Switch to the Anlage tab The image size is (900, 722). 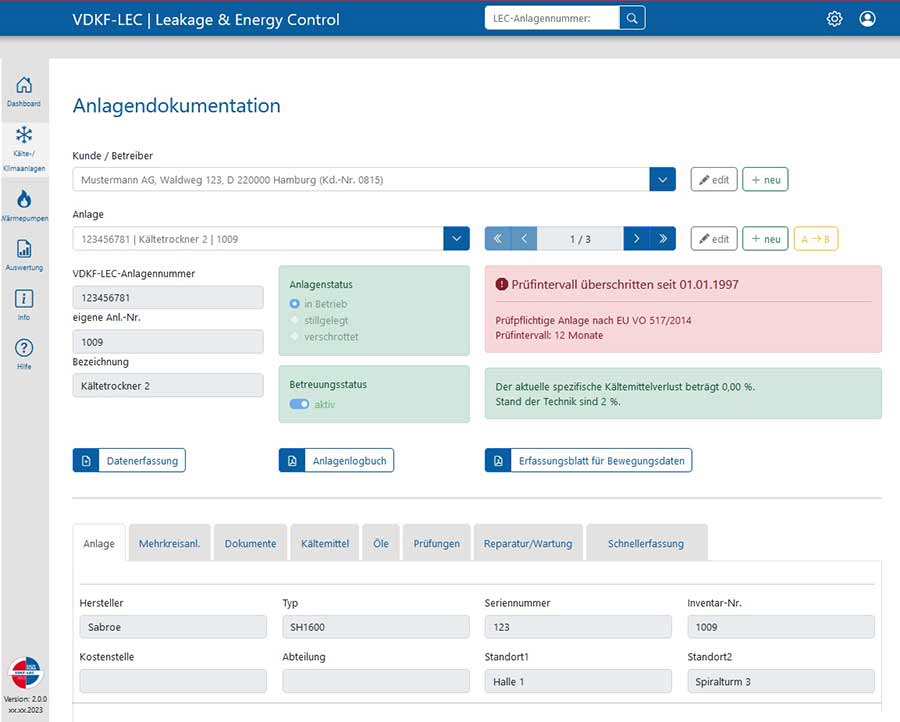click(x=99, y=543)
